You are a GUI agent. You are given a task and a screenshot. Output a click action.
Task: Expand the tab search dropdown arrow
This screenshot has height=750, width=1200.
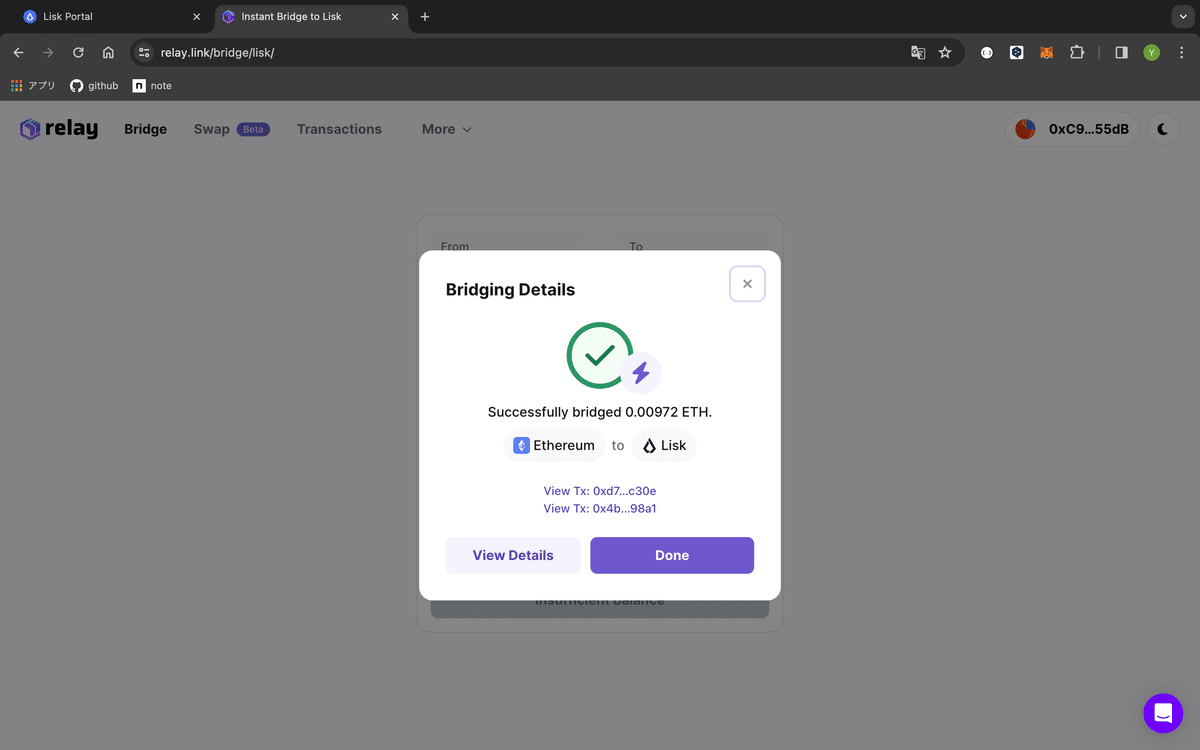(x=1183, y=17)
